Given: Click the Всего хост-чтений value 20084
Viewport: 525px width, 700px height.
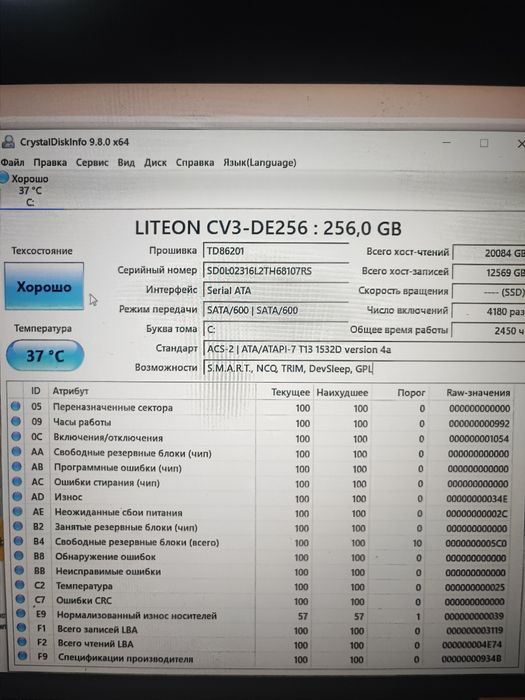Looking at the screenshot, I should pyautogui.click(x=489, y=253).
